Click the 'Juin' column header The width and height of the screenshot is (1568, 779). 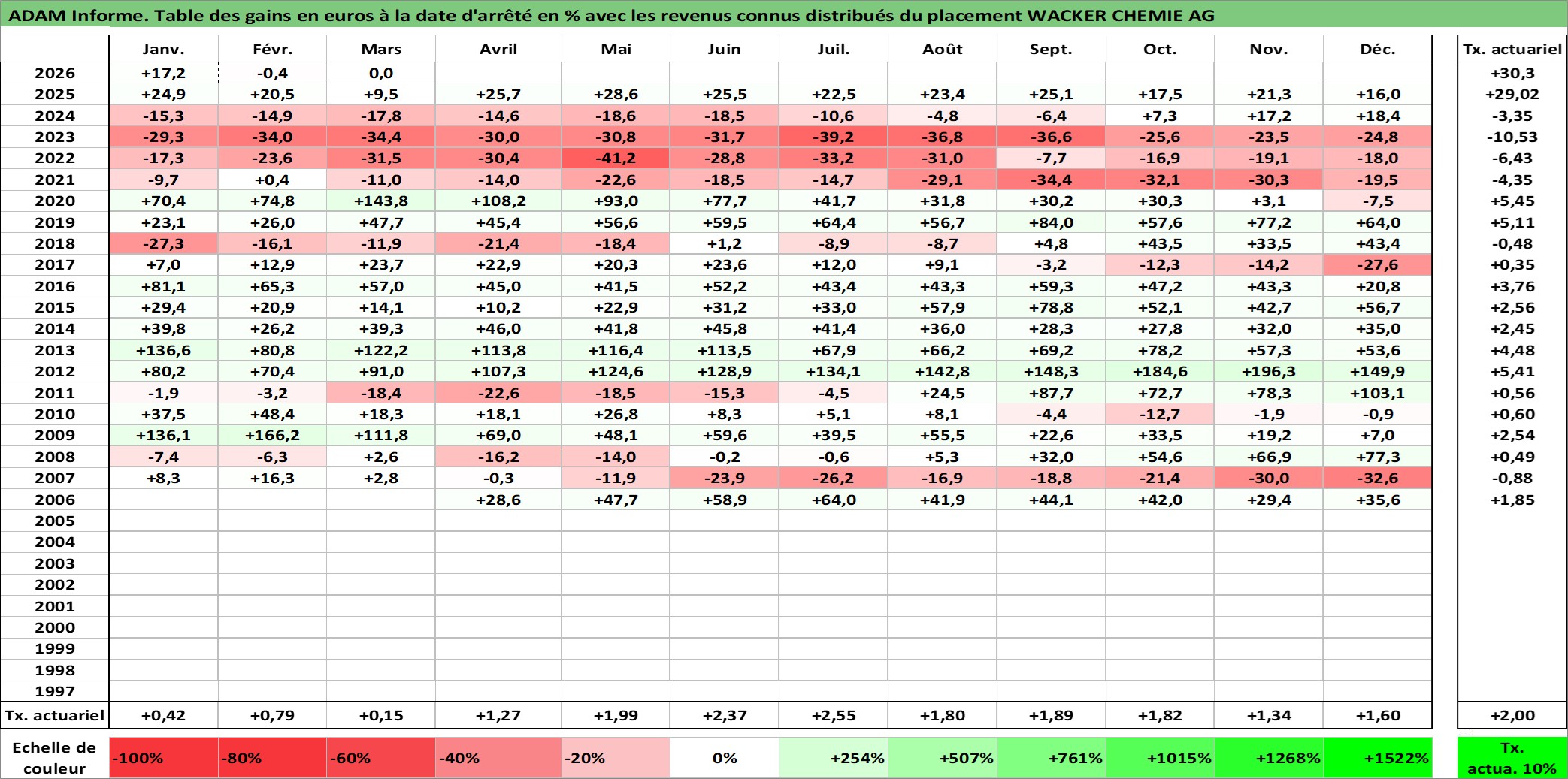pos(725,49)
